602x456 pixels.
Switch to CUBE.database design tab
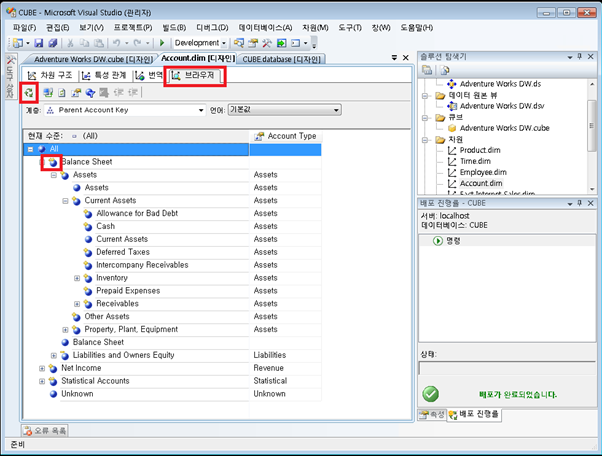click(281, 59)
